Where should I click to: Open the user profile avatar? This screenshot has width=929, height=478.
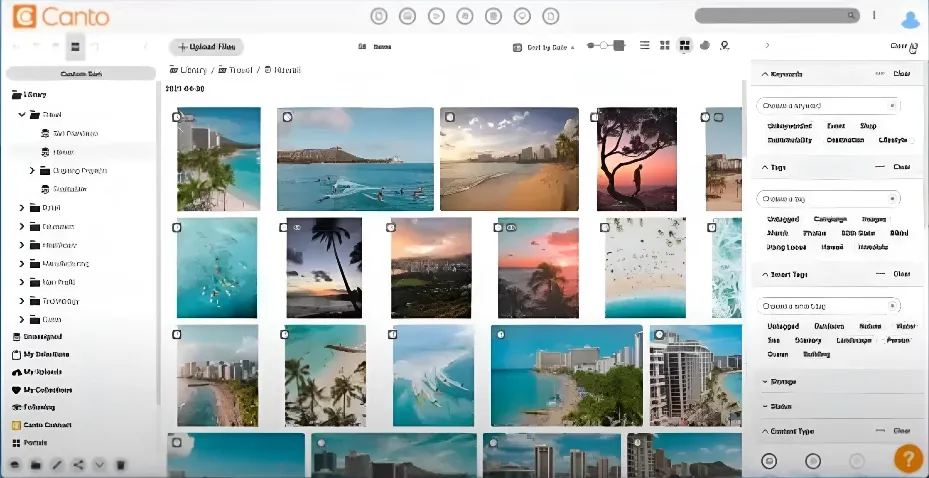click(x=910, y=20)
